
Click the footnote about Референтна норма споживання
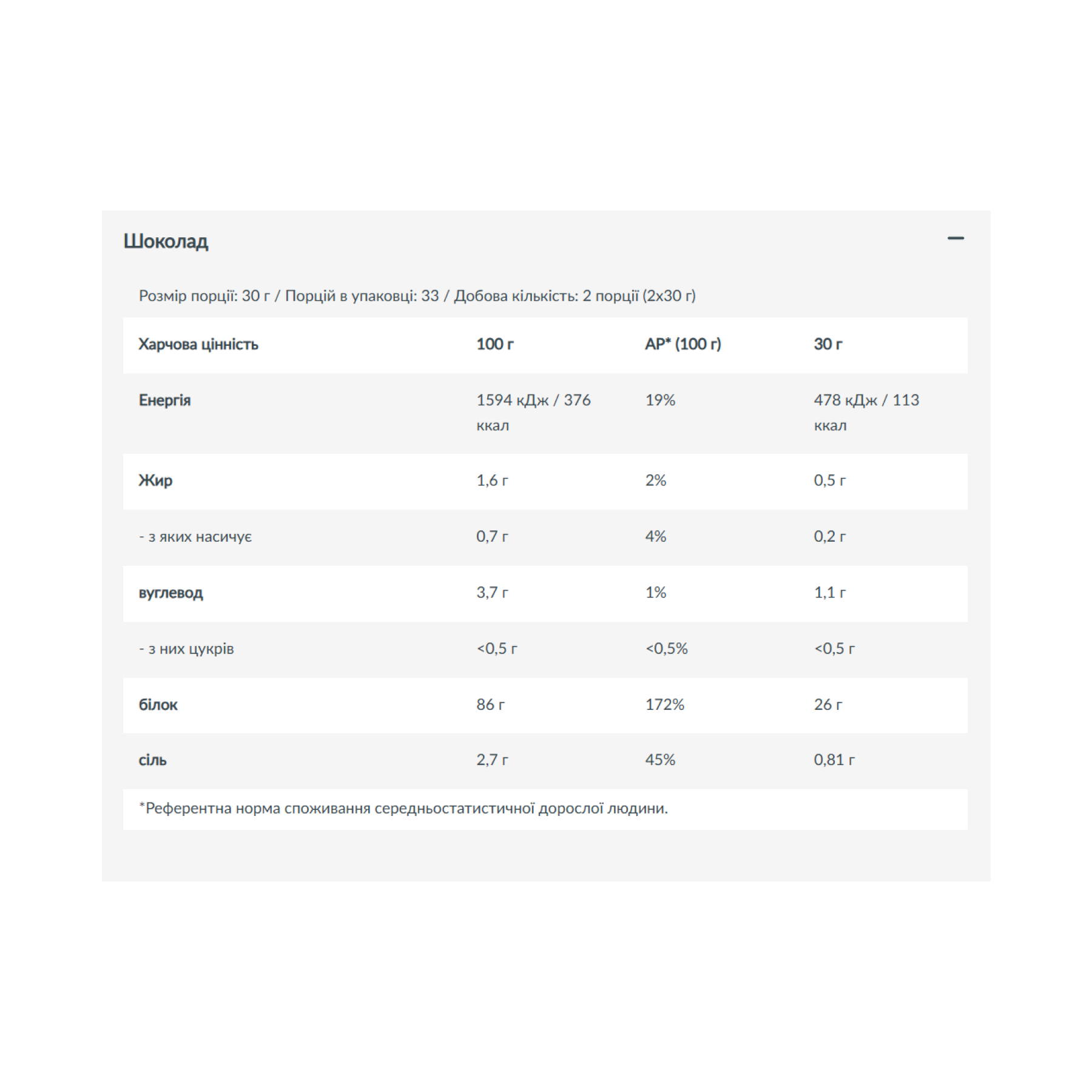click(x=403, y=809)
